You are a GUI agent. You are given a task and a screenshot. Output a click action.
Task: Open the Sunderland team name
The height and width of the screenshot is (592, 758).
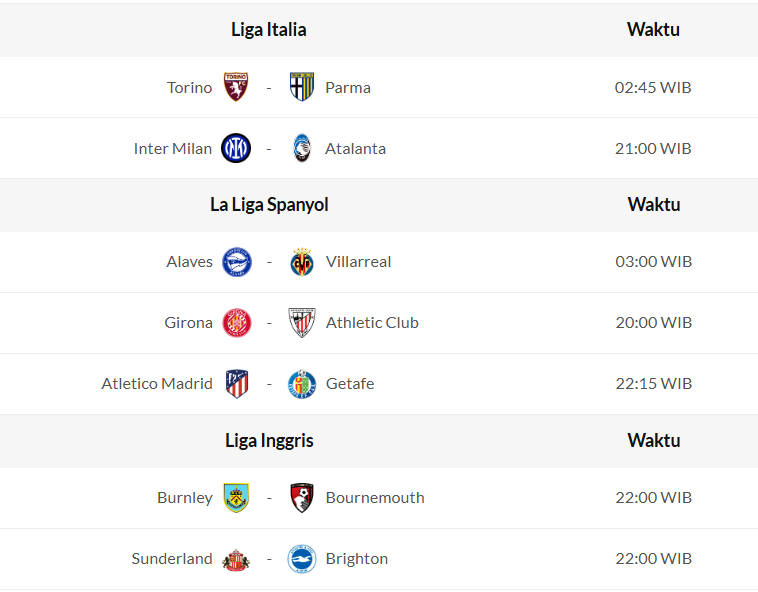click(172, 558)
